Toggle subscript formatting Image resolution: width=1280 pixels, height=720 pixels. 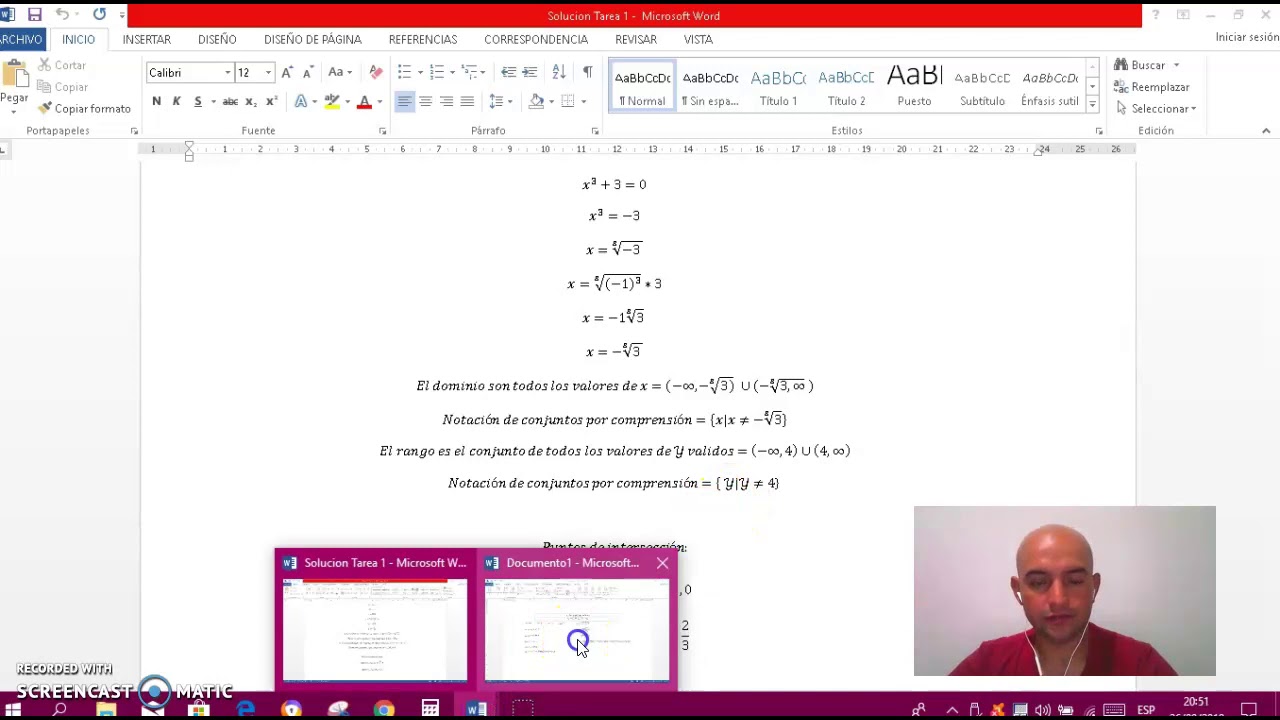(251, 101)
